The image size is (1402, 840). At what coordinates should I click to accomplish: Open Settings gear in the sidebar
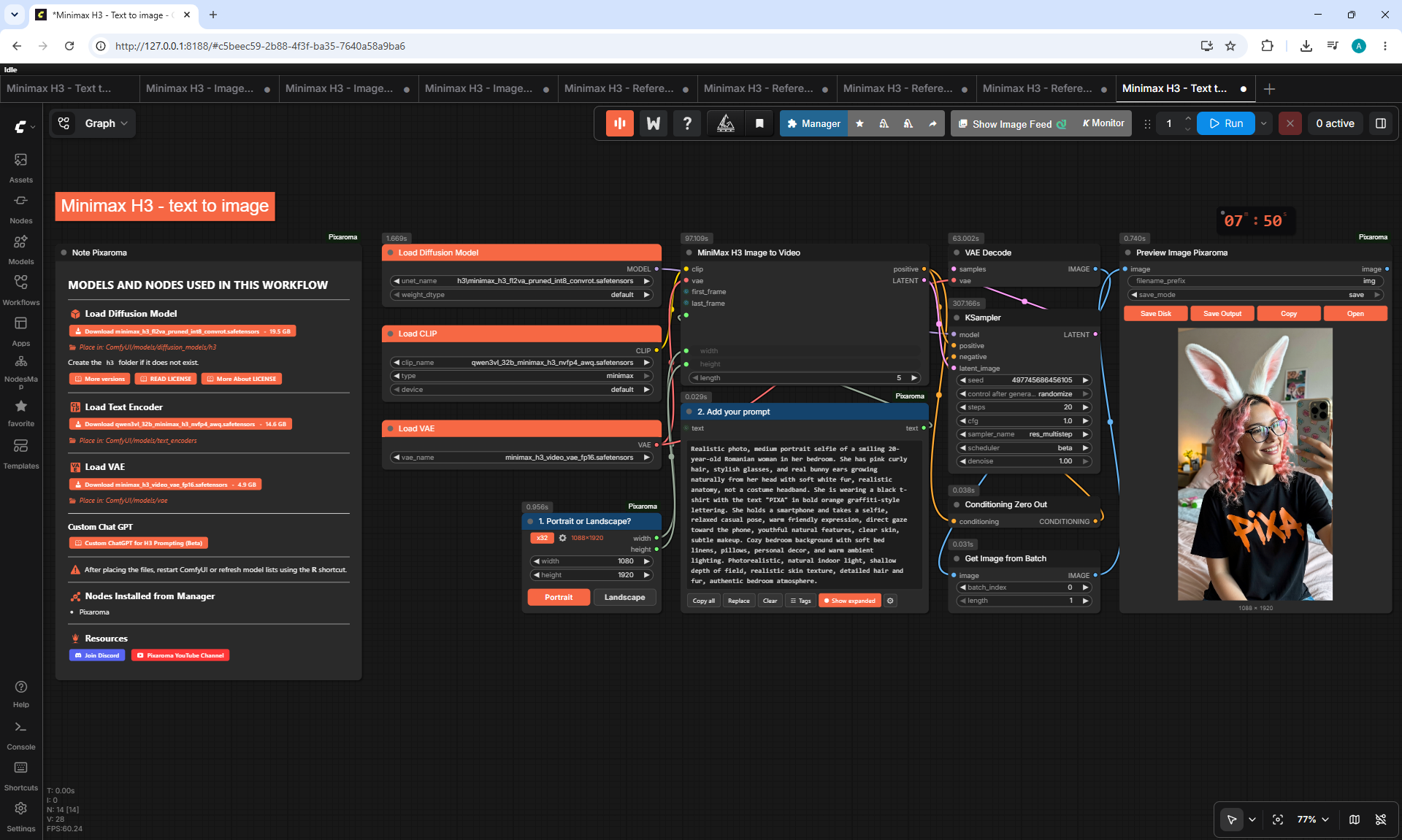click(x=20, y=816)
